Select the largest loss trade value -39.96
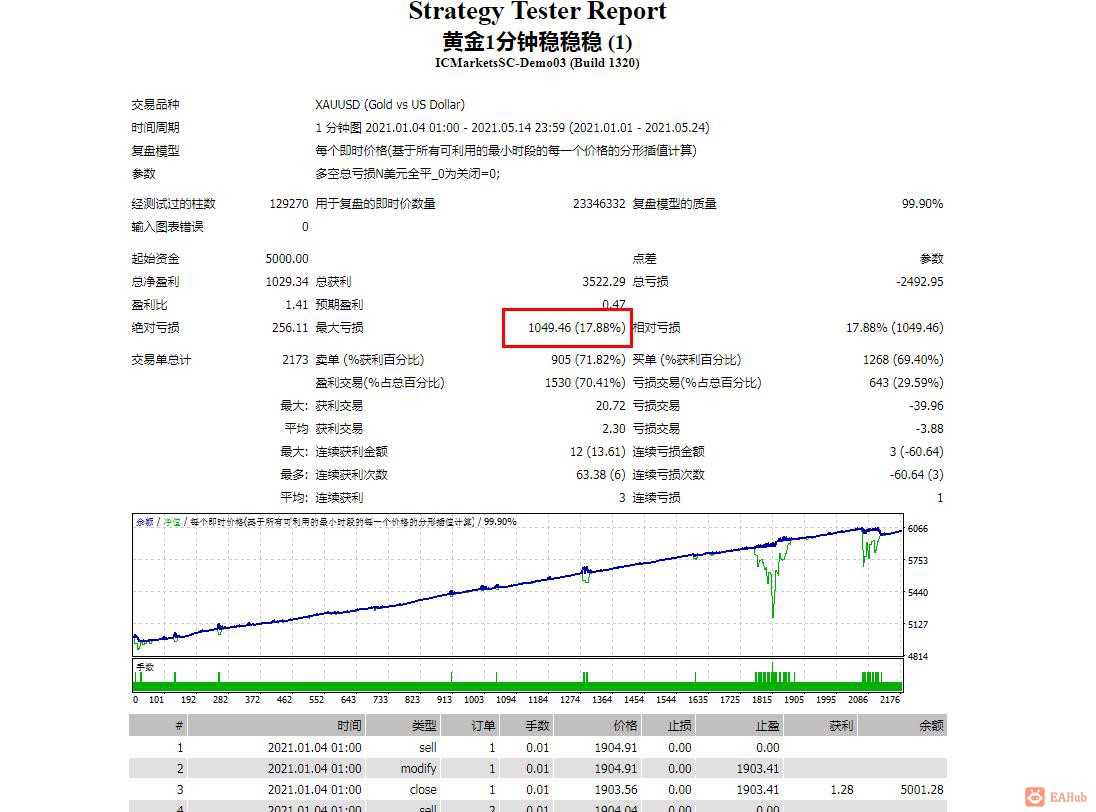This screenshot has width=1096, height=812. [x=926, y=407]
